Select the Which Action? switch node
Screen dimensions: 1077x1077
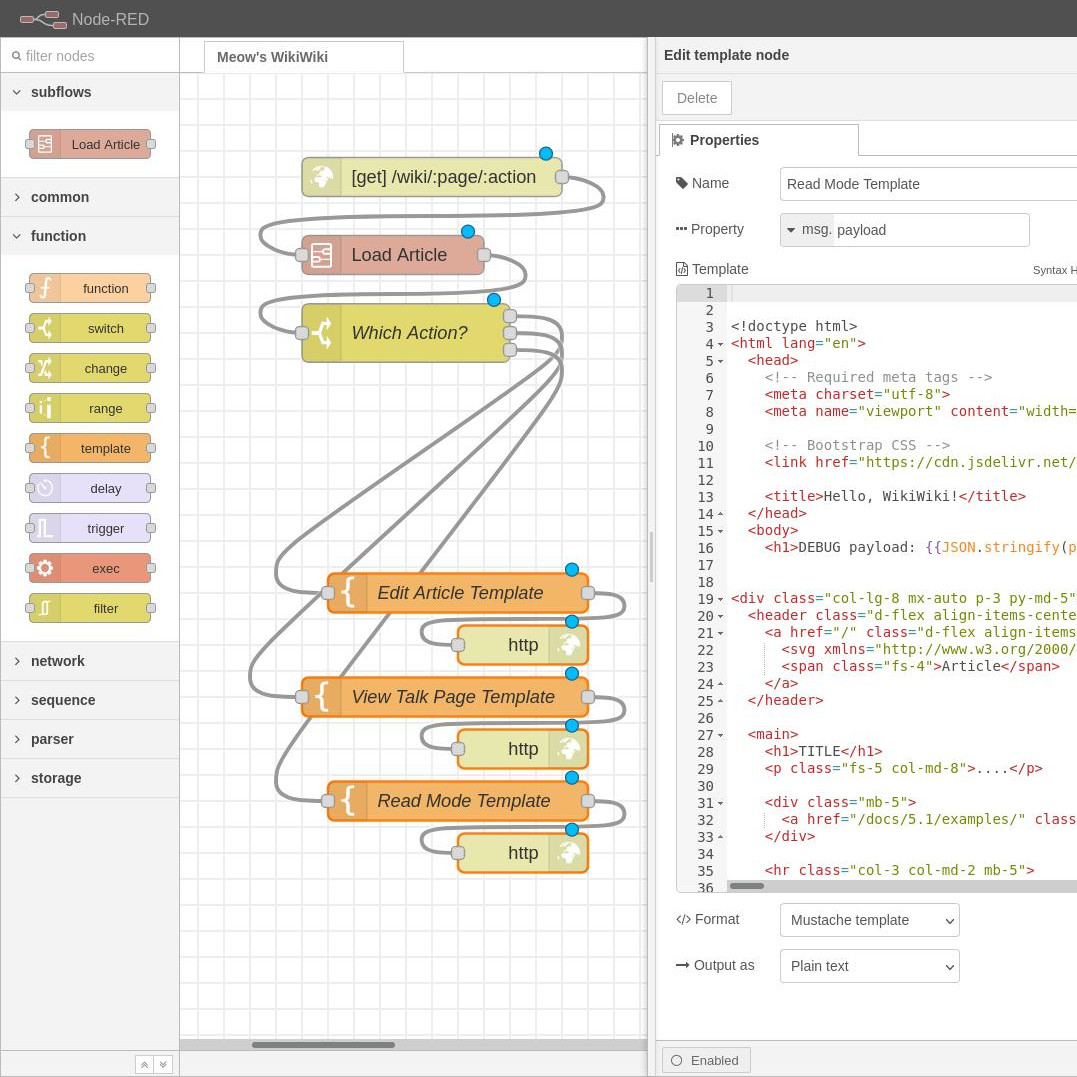(406, 333)
